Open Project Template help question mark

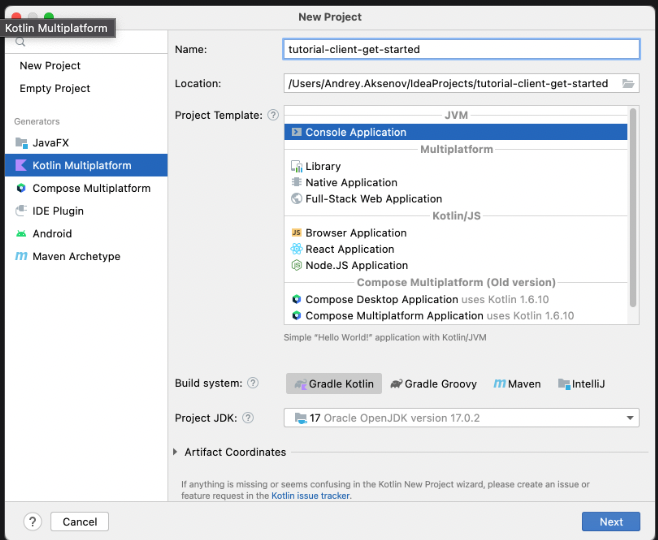pyautogui.click(x=273, y=115)
